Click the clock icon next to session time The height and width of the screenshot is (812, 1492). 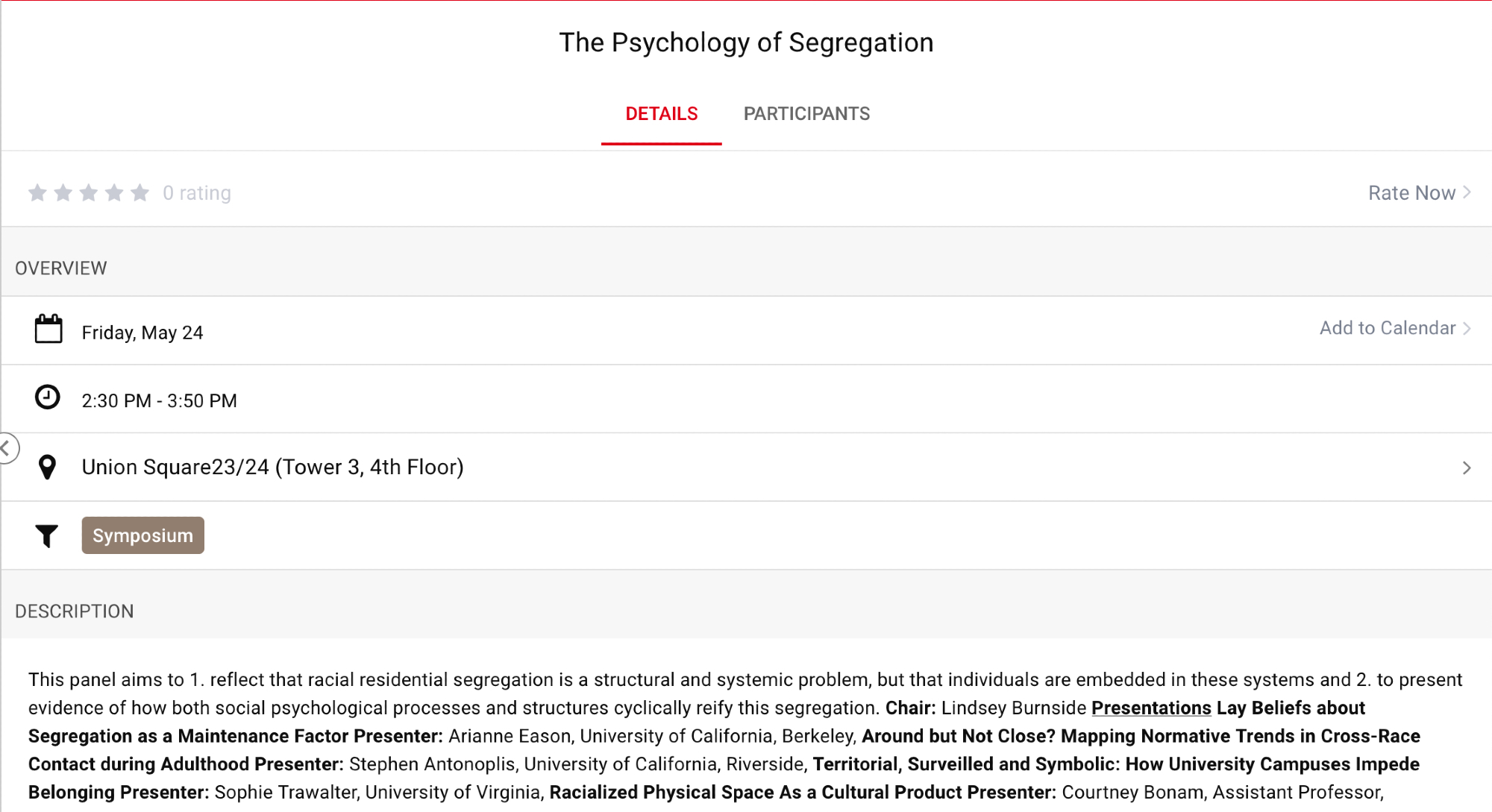coord(48,397)
